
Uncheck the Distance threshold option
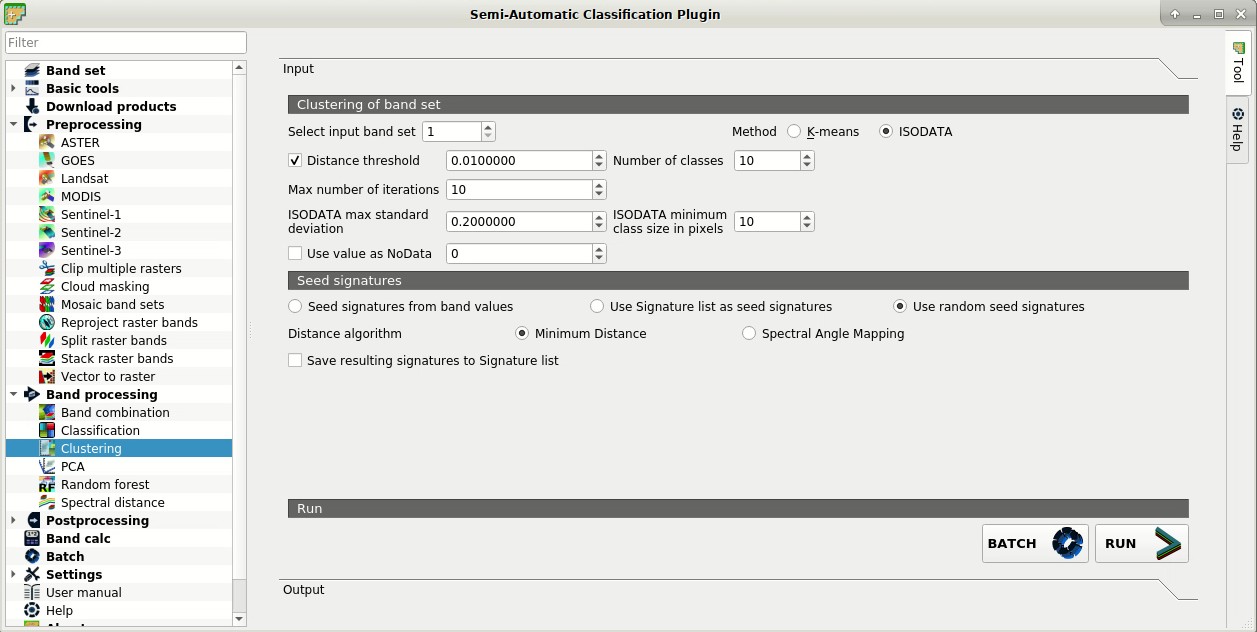click(295, 160)
